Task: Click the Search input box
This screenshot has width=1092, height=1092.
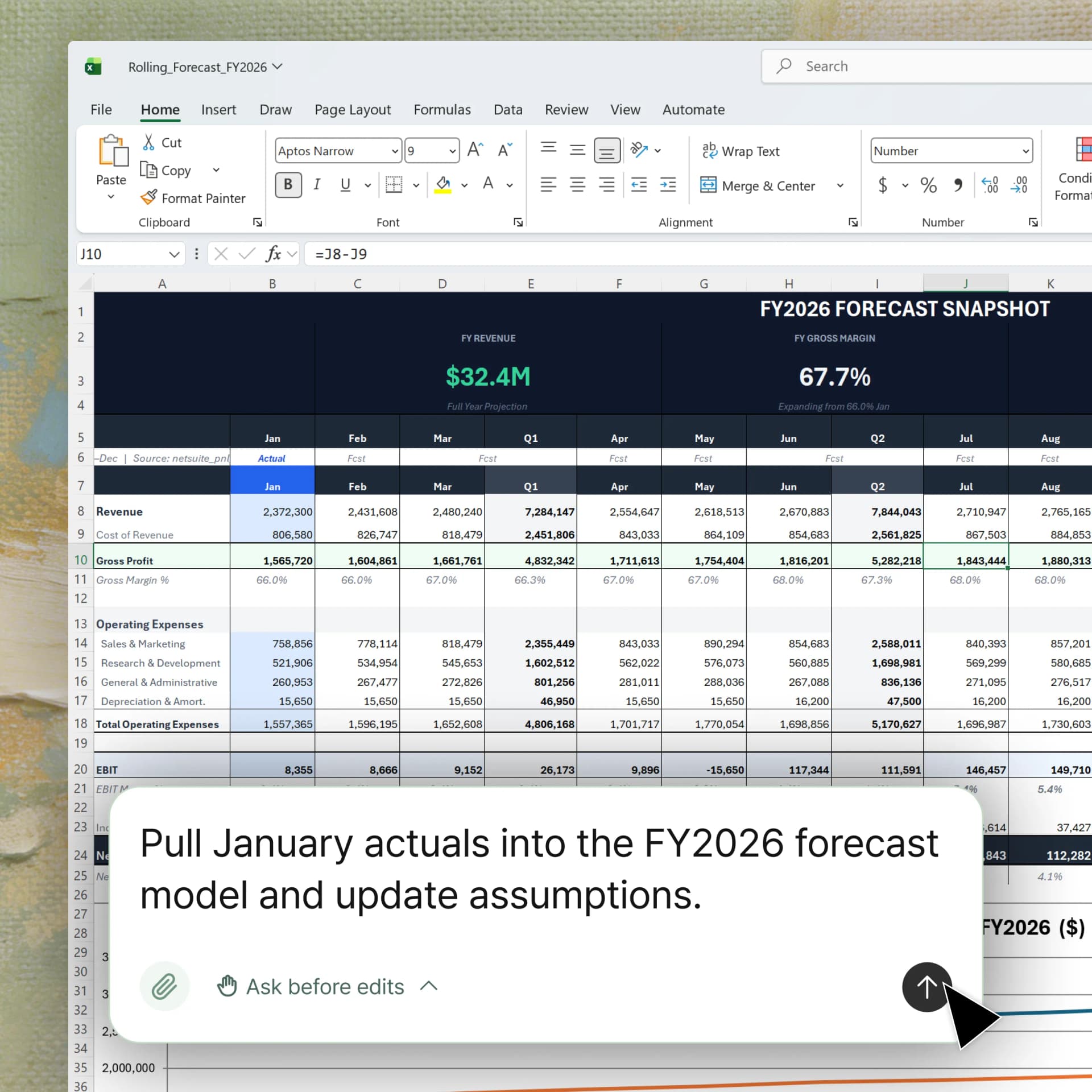Action: tap(933, 67)
